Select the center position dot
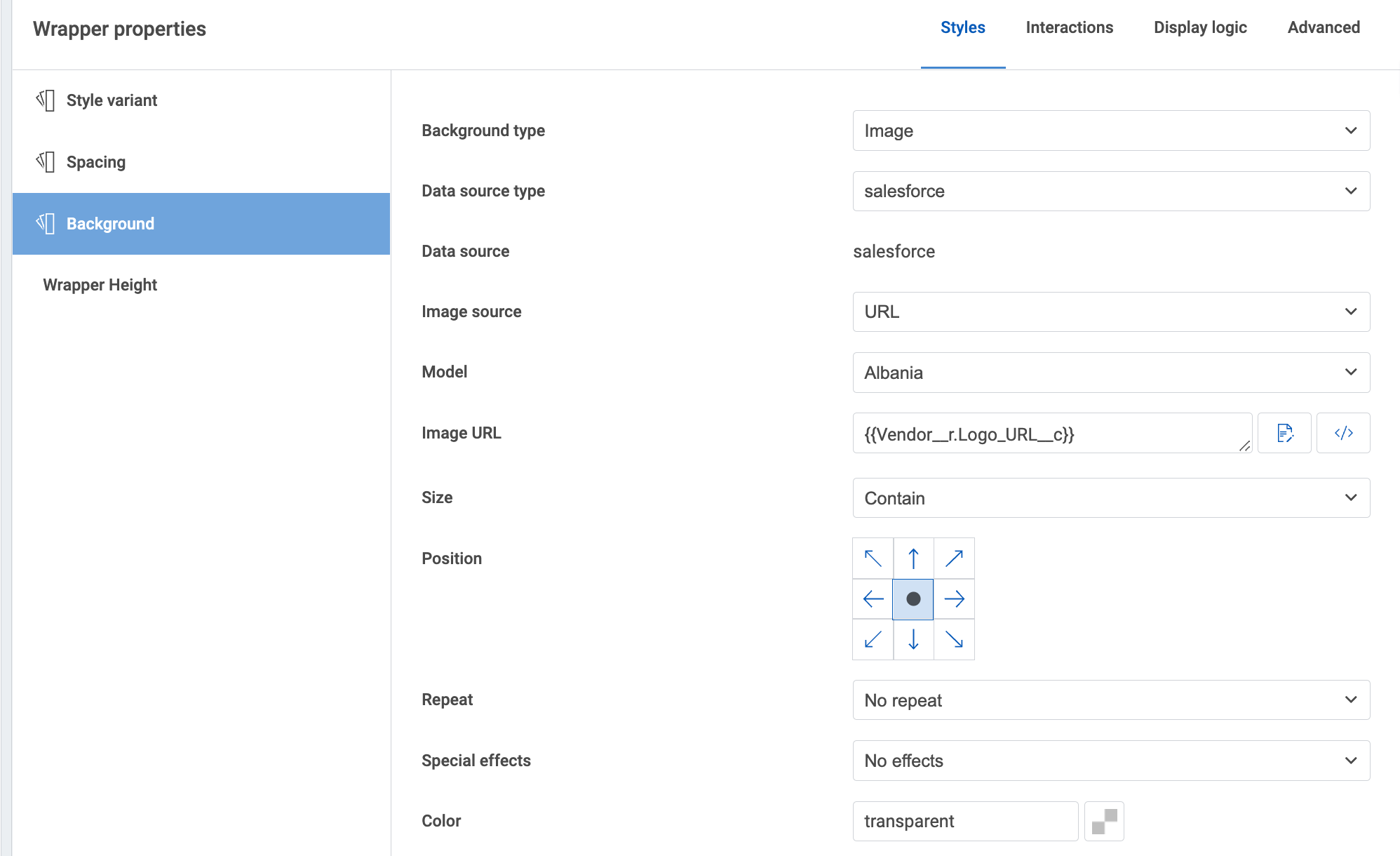 (x=913, y=599)
